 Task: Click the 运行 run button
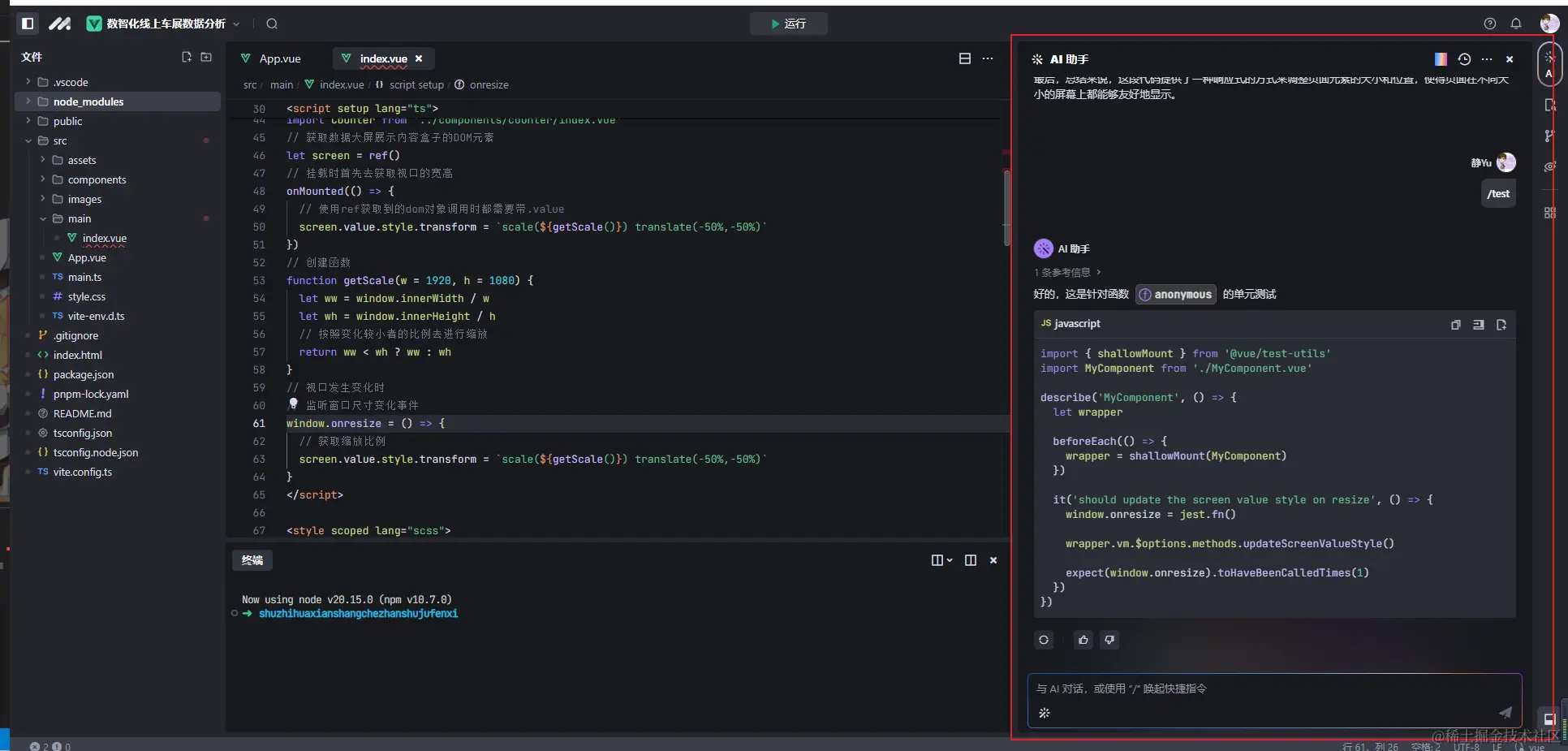click(x=789, y=24)
